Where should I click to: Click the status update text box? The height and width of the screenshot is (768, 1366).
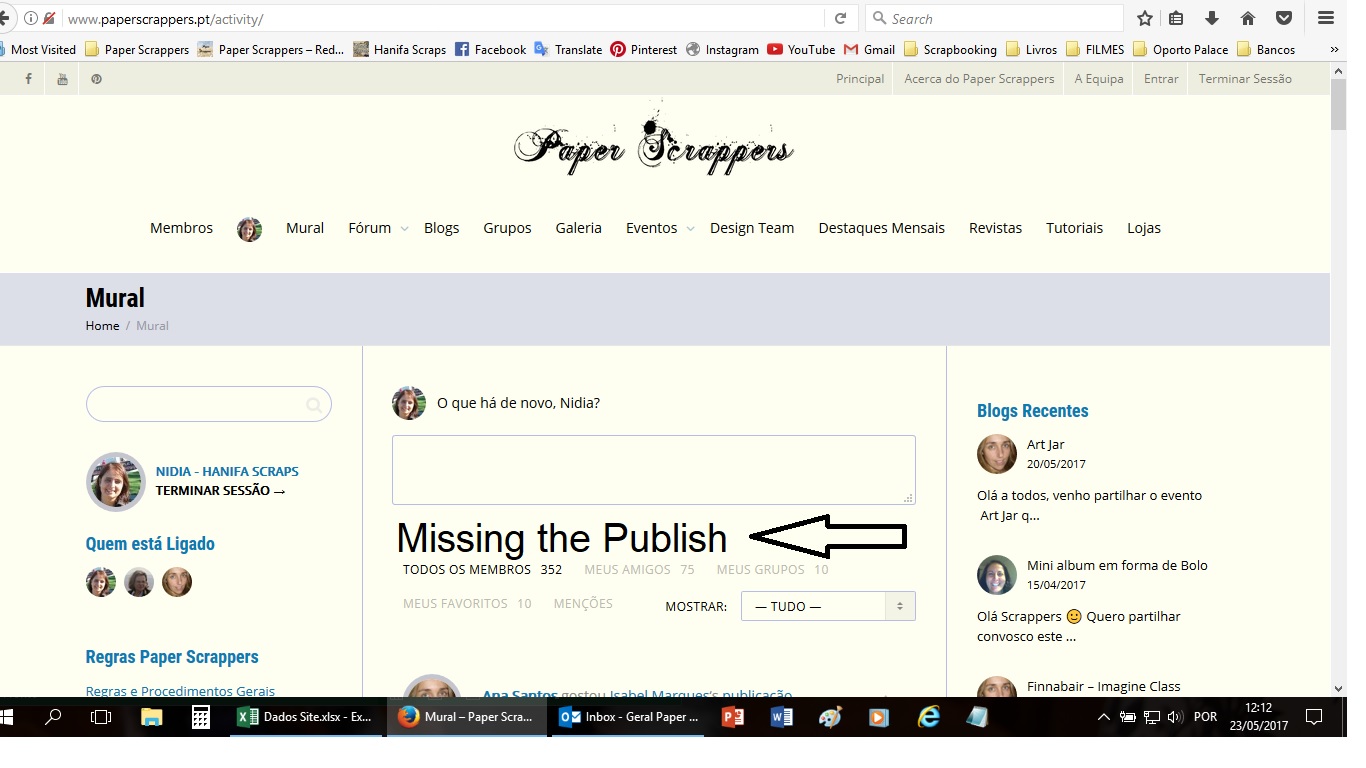[654, 470]
